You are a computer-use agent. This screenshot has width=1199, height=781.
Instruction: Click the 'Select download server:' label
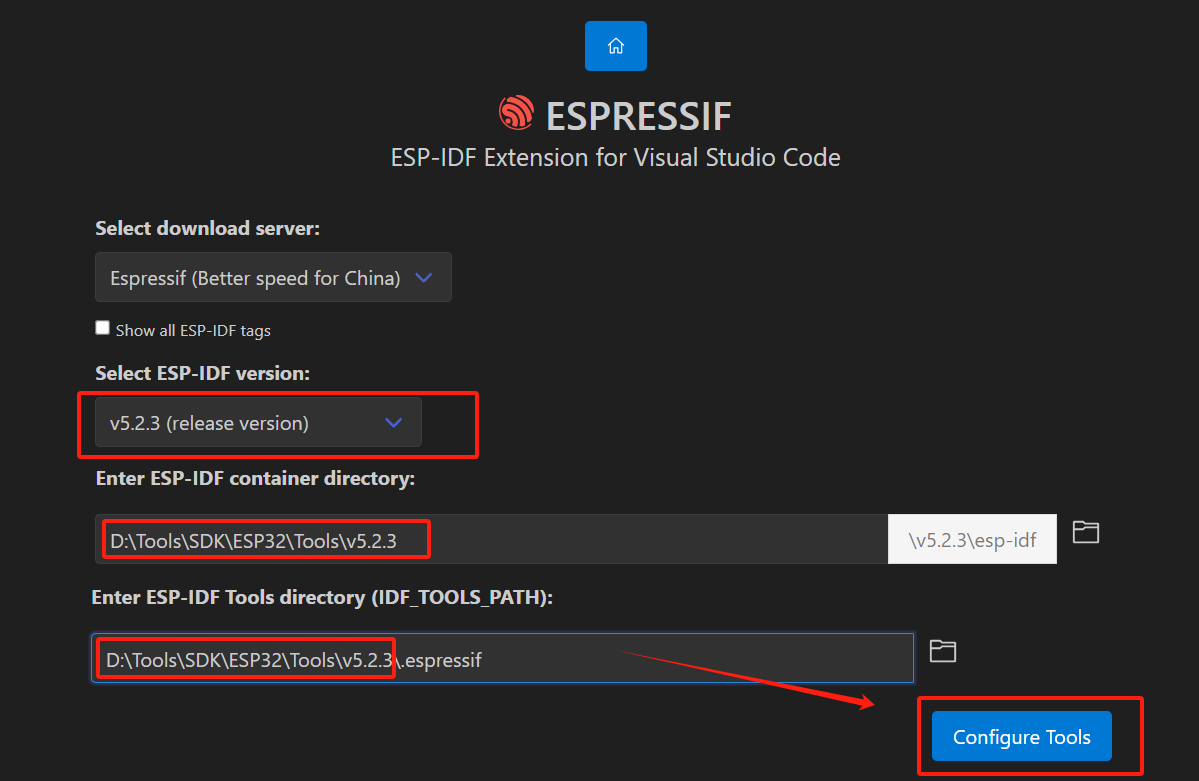tap(207, 228)
